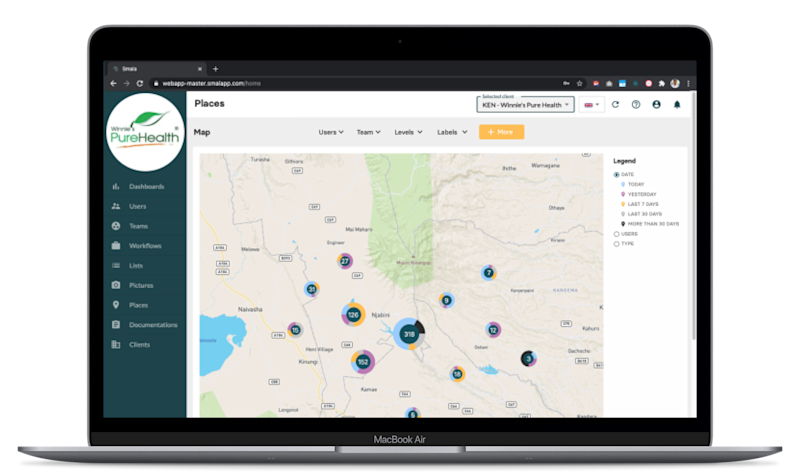The image size is (800, 476).
Task: Open notifications bell icon
Action: pyautogui.click(x=677, y=105)
